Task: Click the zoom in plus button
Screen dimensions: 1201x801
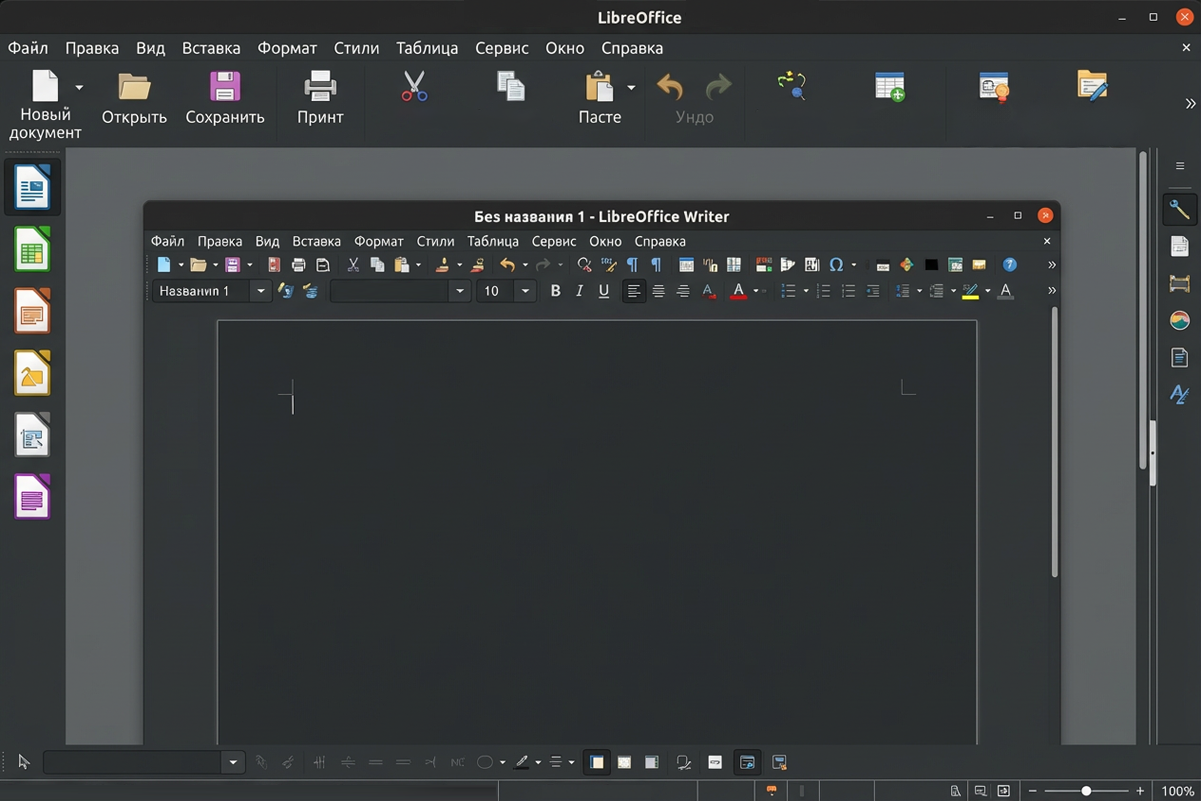Action: point(1140,791)
